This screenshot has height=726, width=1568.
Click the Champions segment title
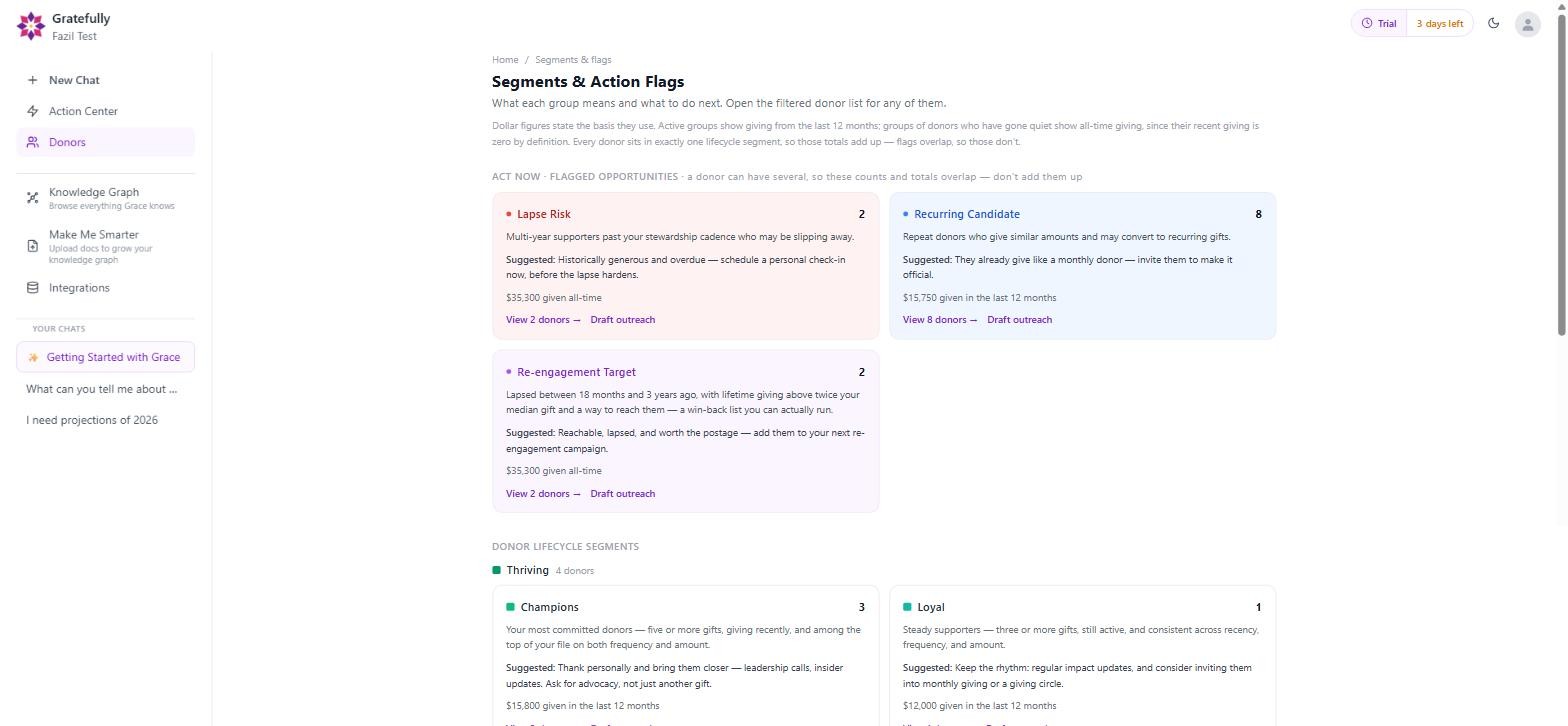[x=549, y=607]
